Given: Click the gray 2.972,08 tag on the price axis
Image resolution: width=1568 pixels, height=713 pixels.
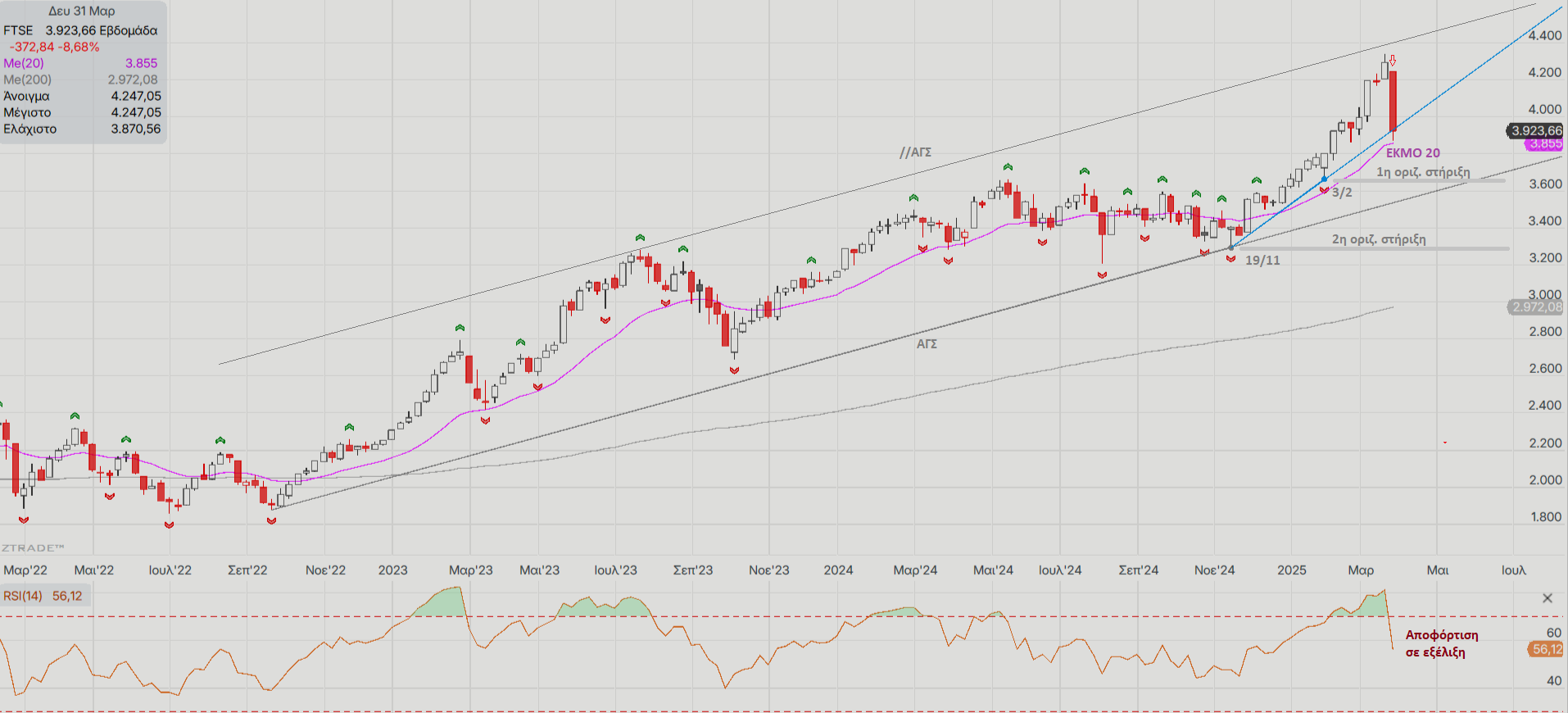Looking at the screenshot, I should 1536,307.
